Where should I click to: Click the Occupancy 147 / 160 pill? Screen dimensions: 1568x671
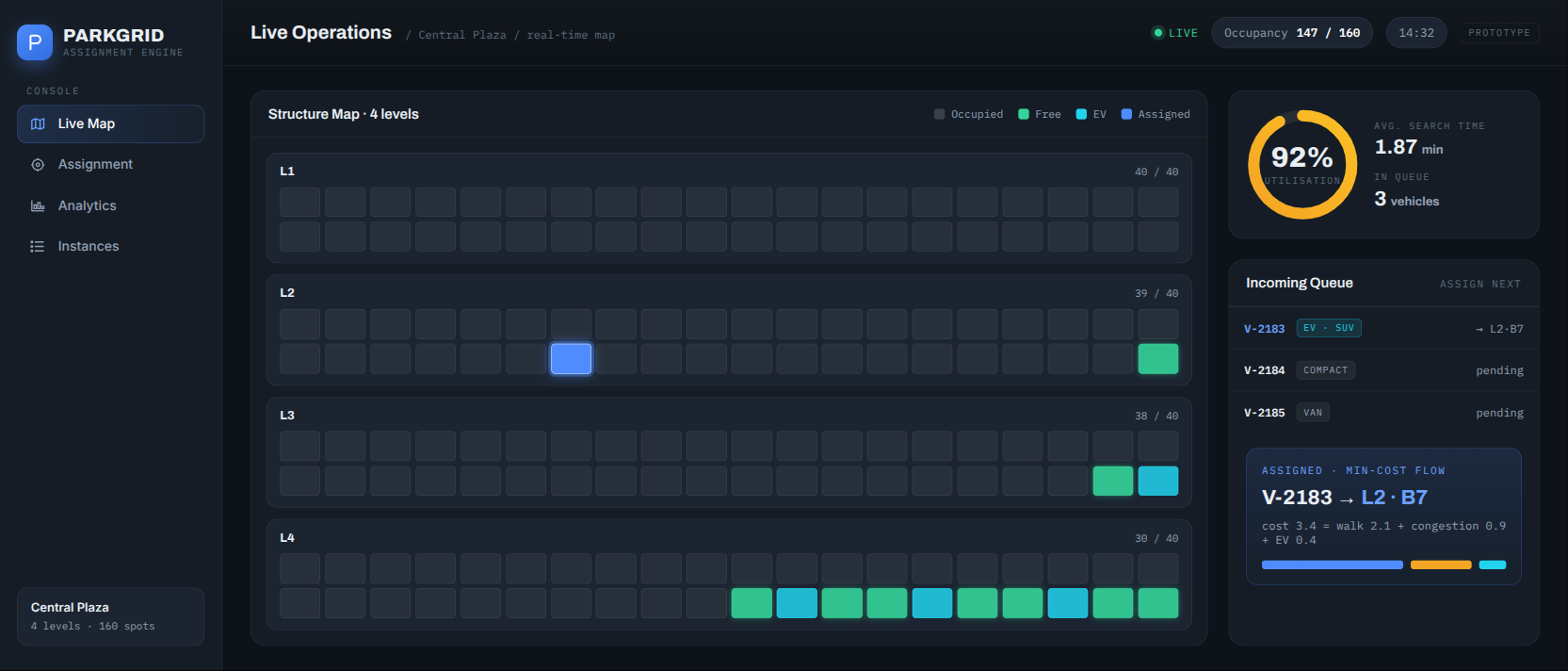click(1292, 33)
